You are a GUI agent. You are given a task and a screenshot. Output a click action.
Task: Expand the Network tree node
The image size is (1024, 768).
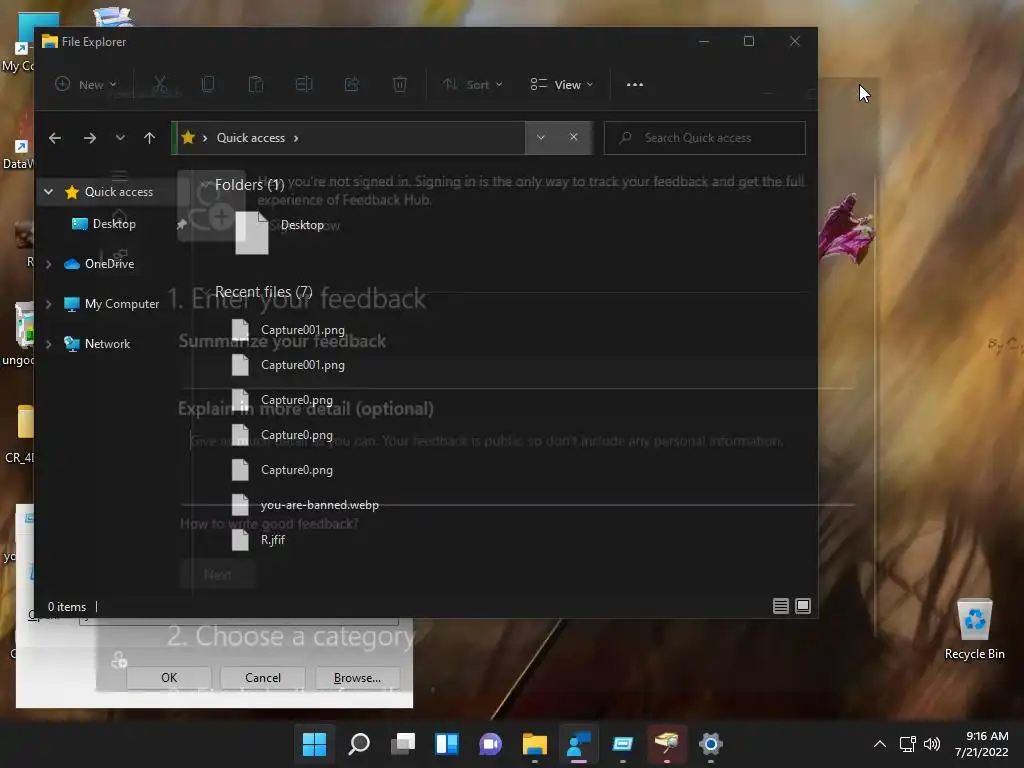point(48,344)
